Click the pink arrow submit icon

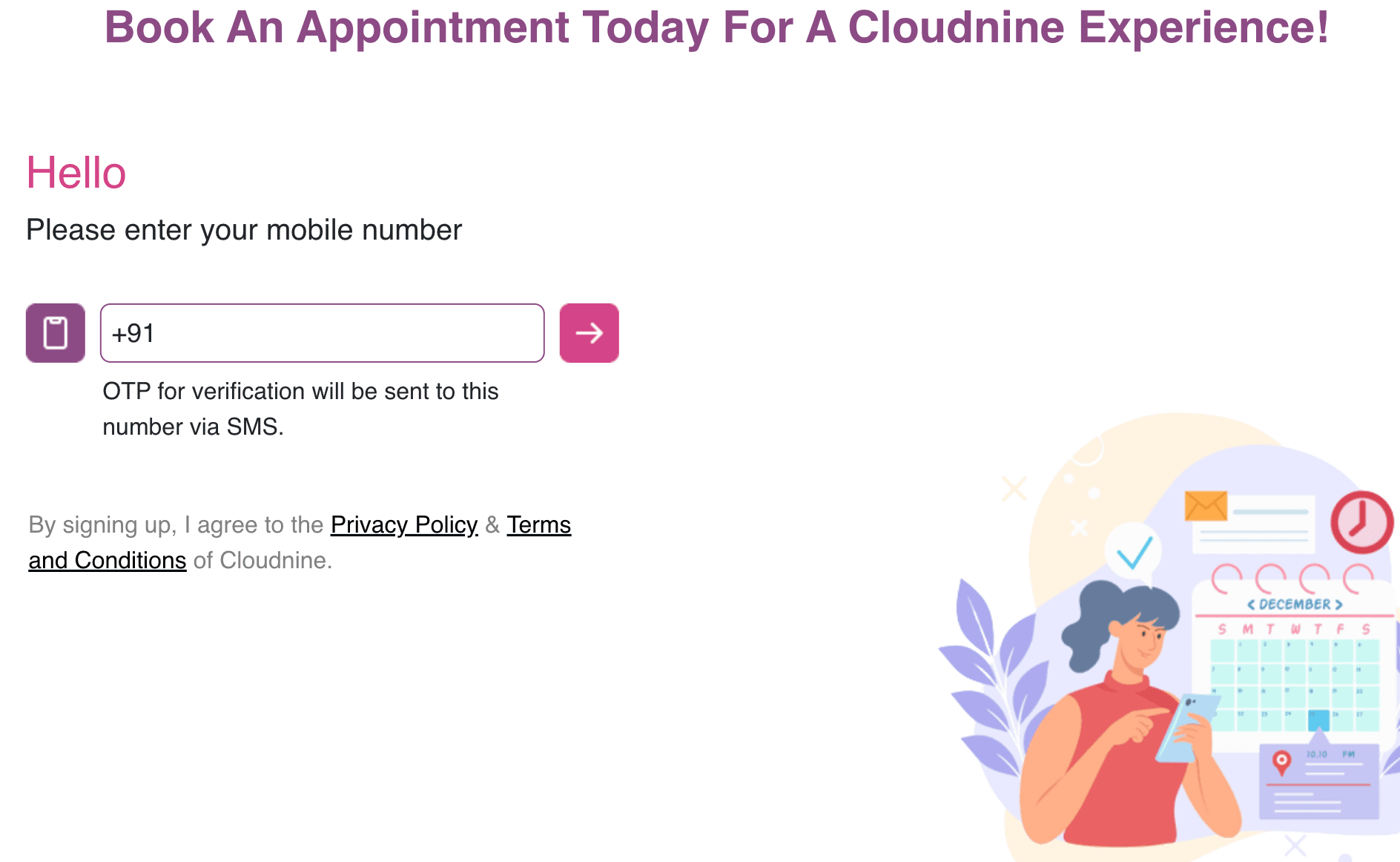tap(588, 333)
